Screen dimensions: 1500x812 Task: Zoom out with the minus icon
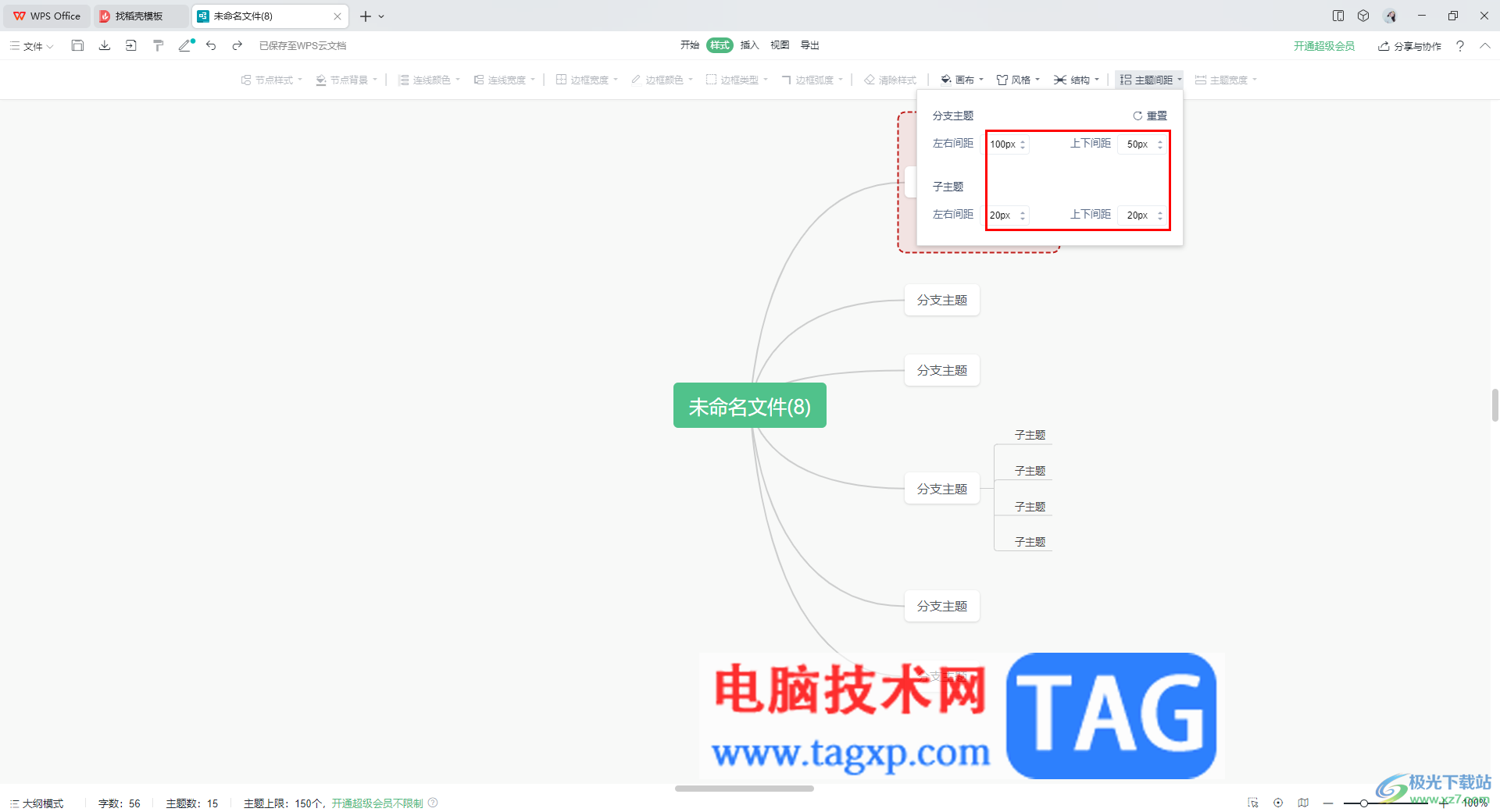tap(1328, 803)
